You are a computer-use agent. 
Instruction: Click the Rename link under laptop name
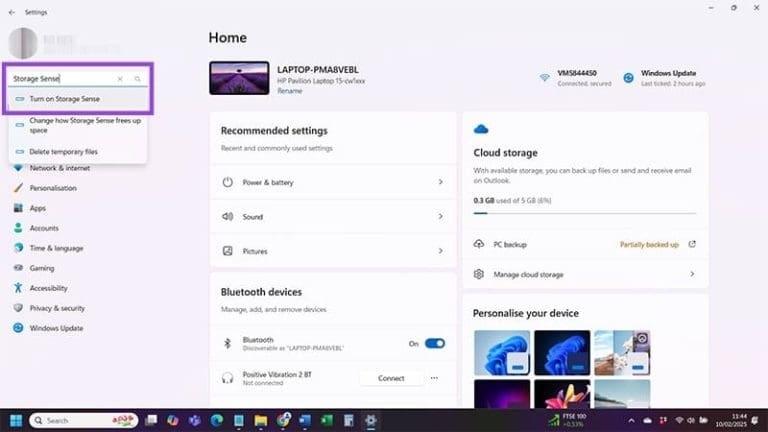[x=289, y=91]
